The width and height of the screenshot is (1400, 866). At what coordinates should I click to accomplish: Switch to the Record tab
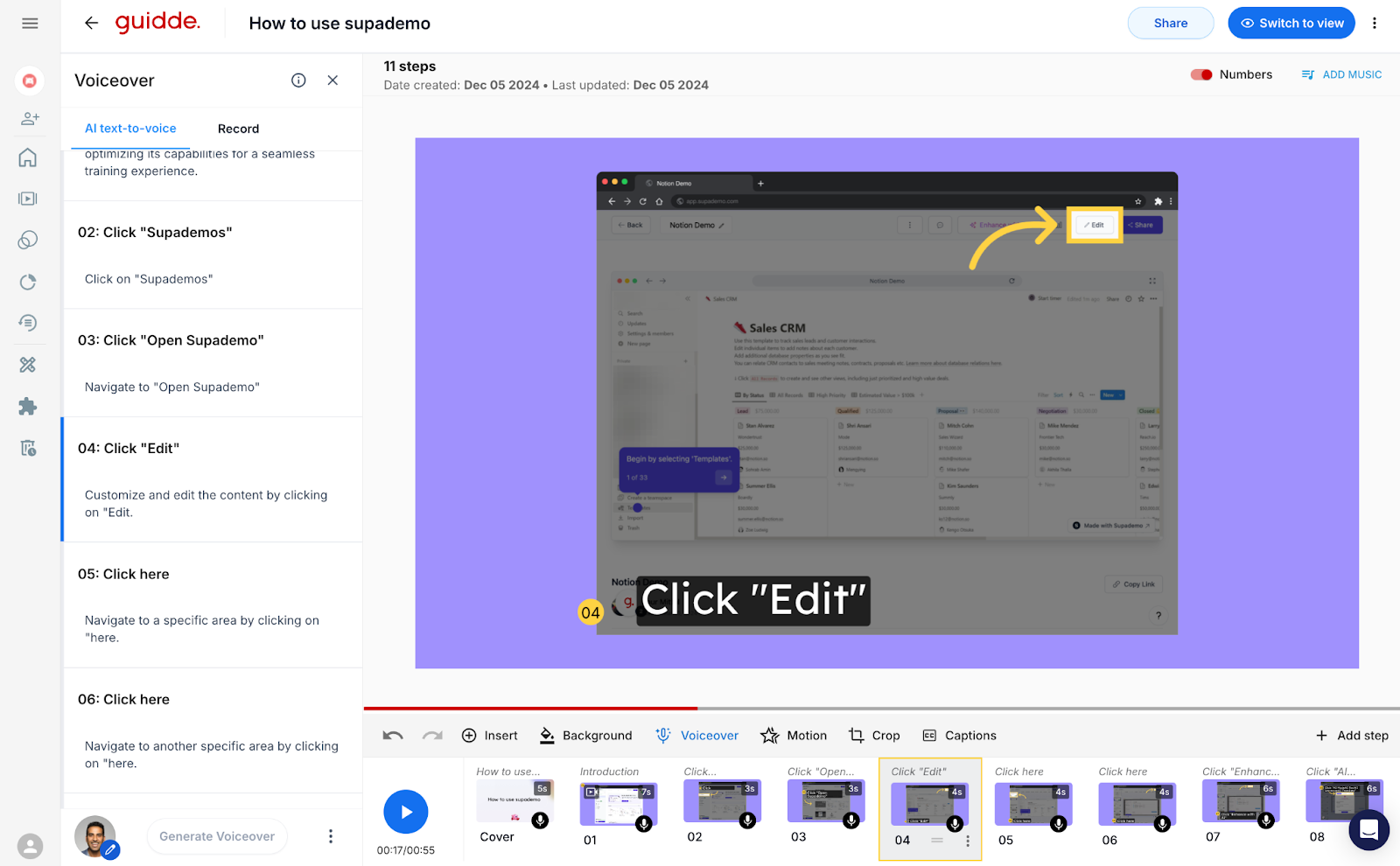238,129
